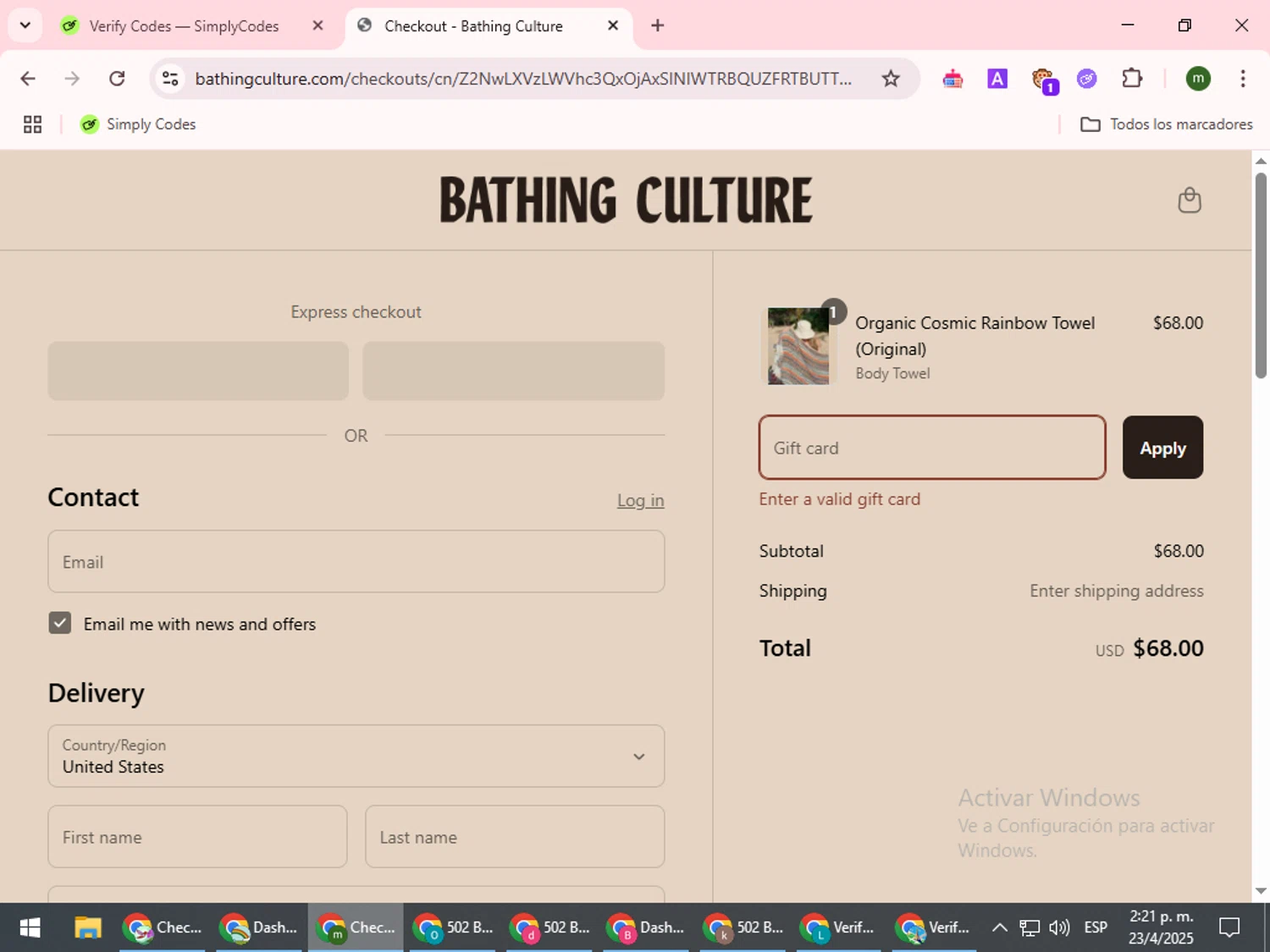The image size is (1270, 952).
Task: Open the Windows Start menu
Action: click(x=30, y=927)
